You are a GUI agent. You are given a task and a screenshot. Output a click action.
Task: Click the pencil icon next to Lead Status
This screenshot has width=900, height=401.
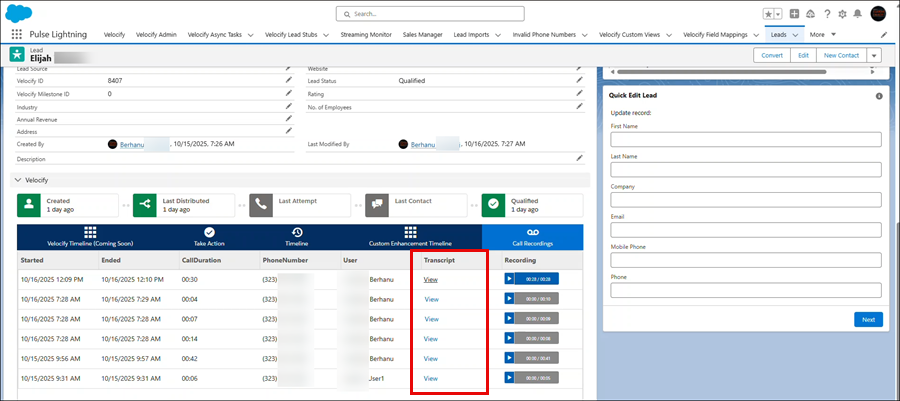[579, 81]
